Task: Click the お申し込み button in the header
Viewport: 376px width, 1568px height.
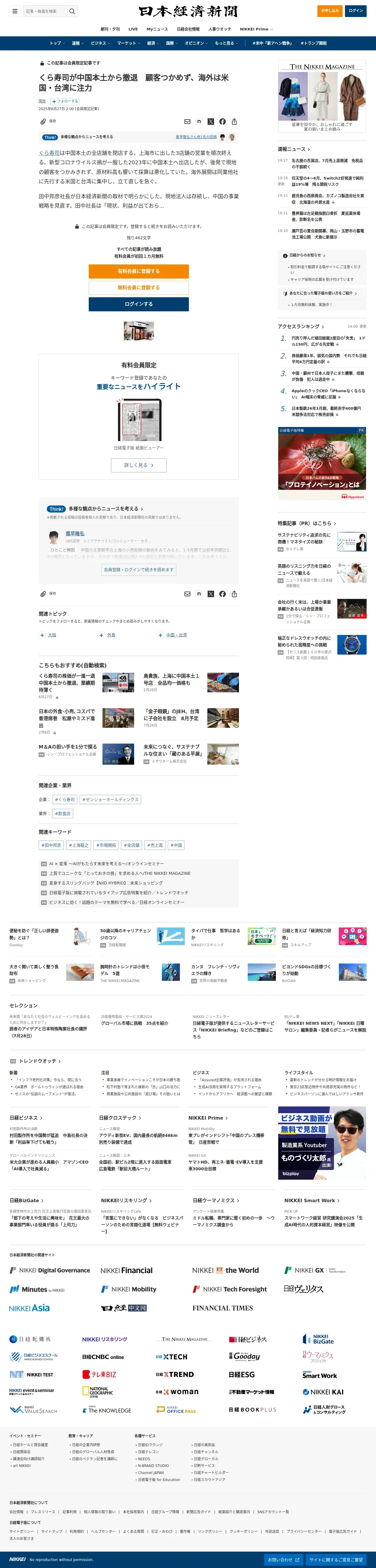Action: click(330, 10)
